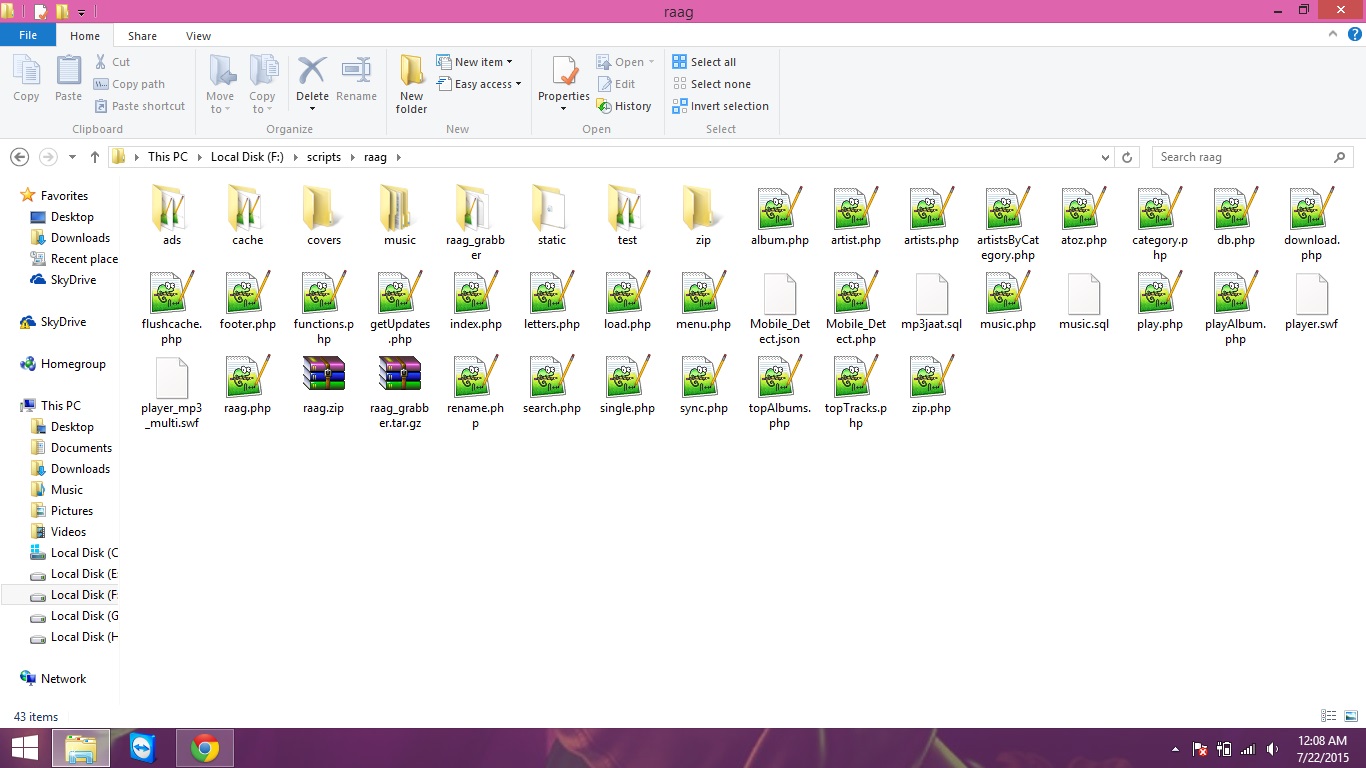This screenshot has width=1366, height=768.
Task: Click the New folder icon
Action: (x=411, y=84)
